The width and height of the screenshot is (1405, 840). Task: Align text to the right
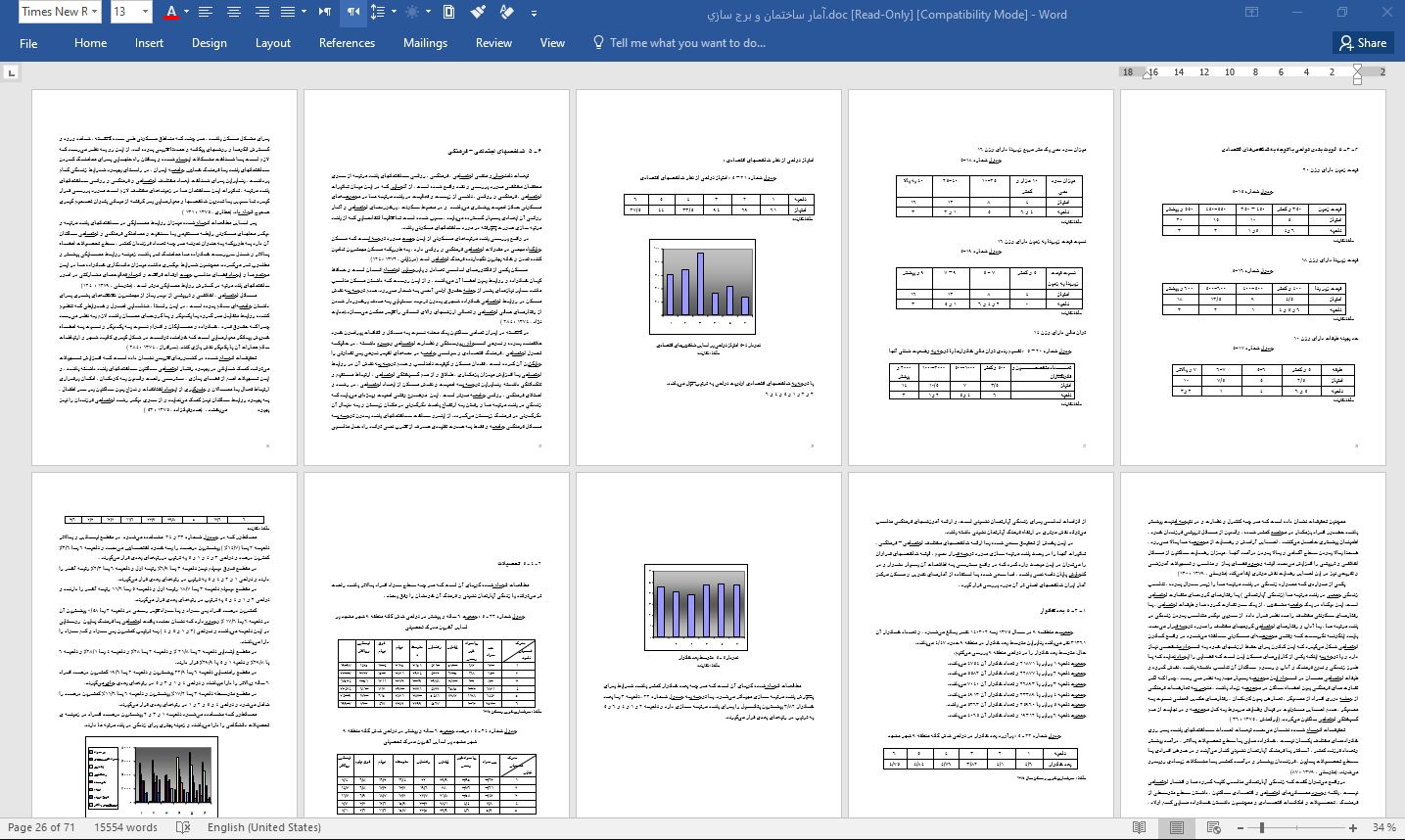point(261,12)
